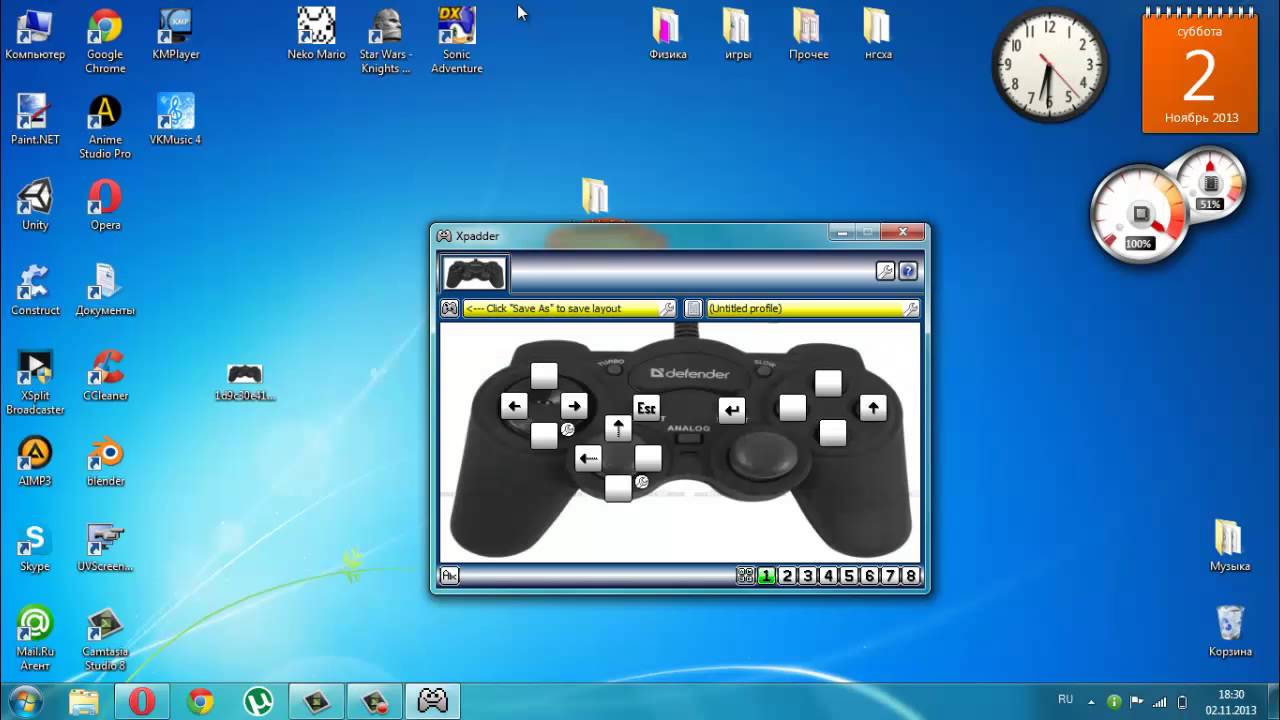Image resolution: width=1280 pixels, height=720 pixels.
Task: Open the Opera taskbar button
Action: (142, 702)
